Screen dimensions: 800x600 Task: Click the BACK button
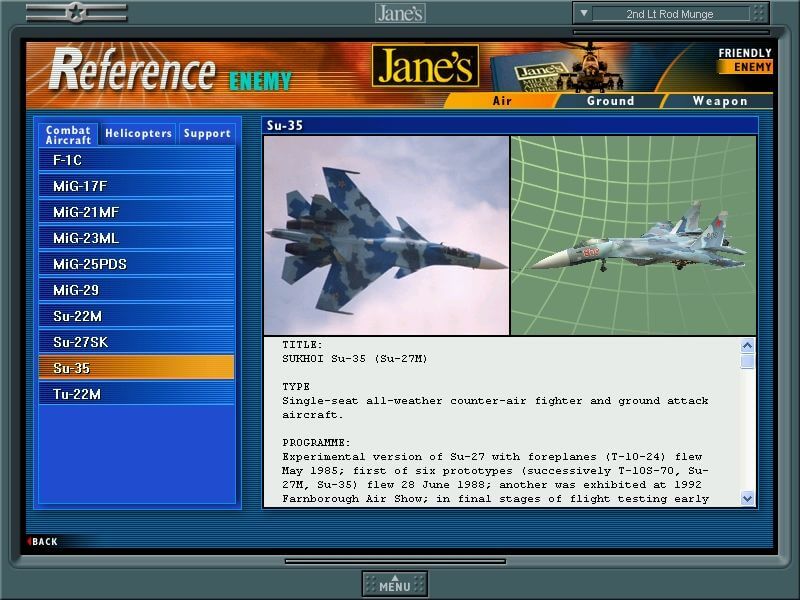pyautogui.click(x=43, y=541)
